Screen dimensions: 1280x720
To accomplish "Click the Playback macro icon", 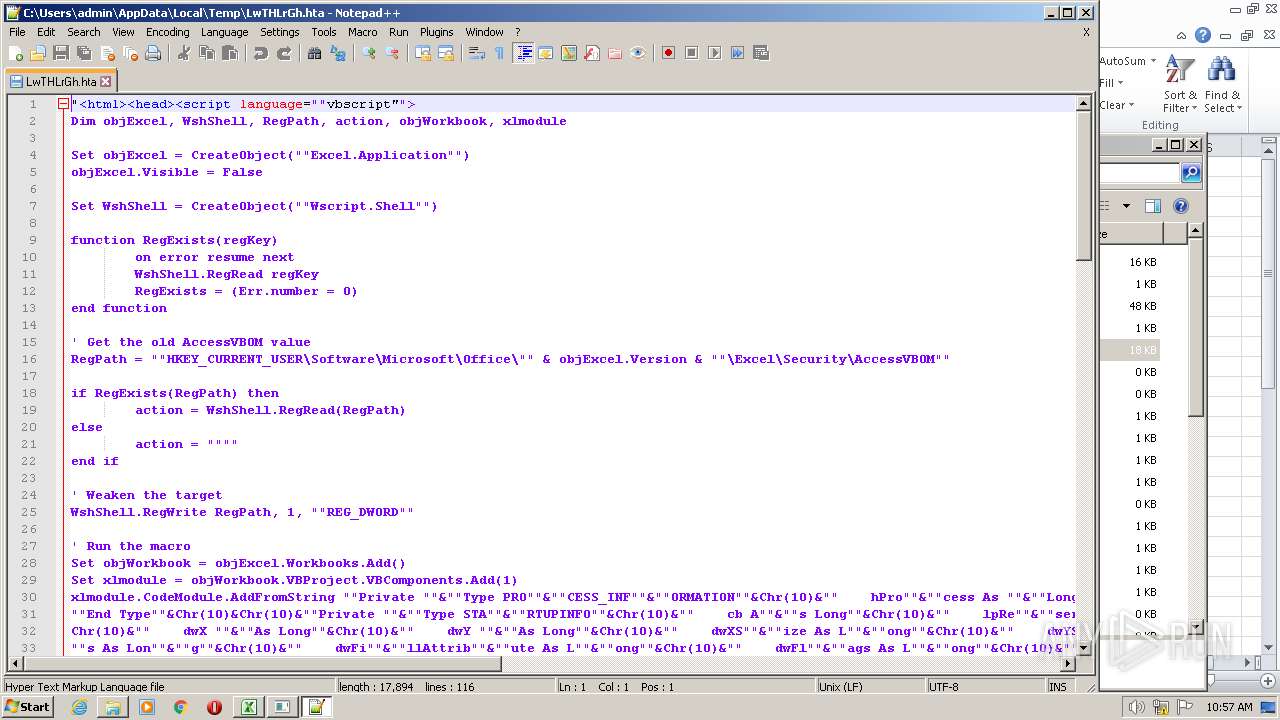I will pyautogui.click(x=714, y=53).
